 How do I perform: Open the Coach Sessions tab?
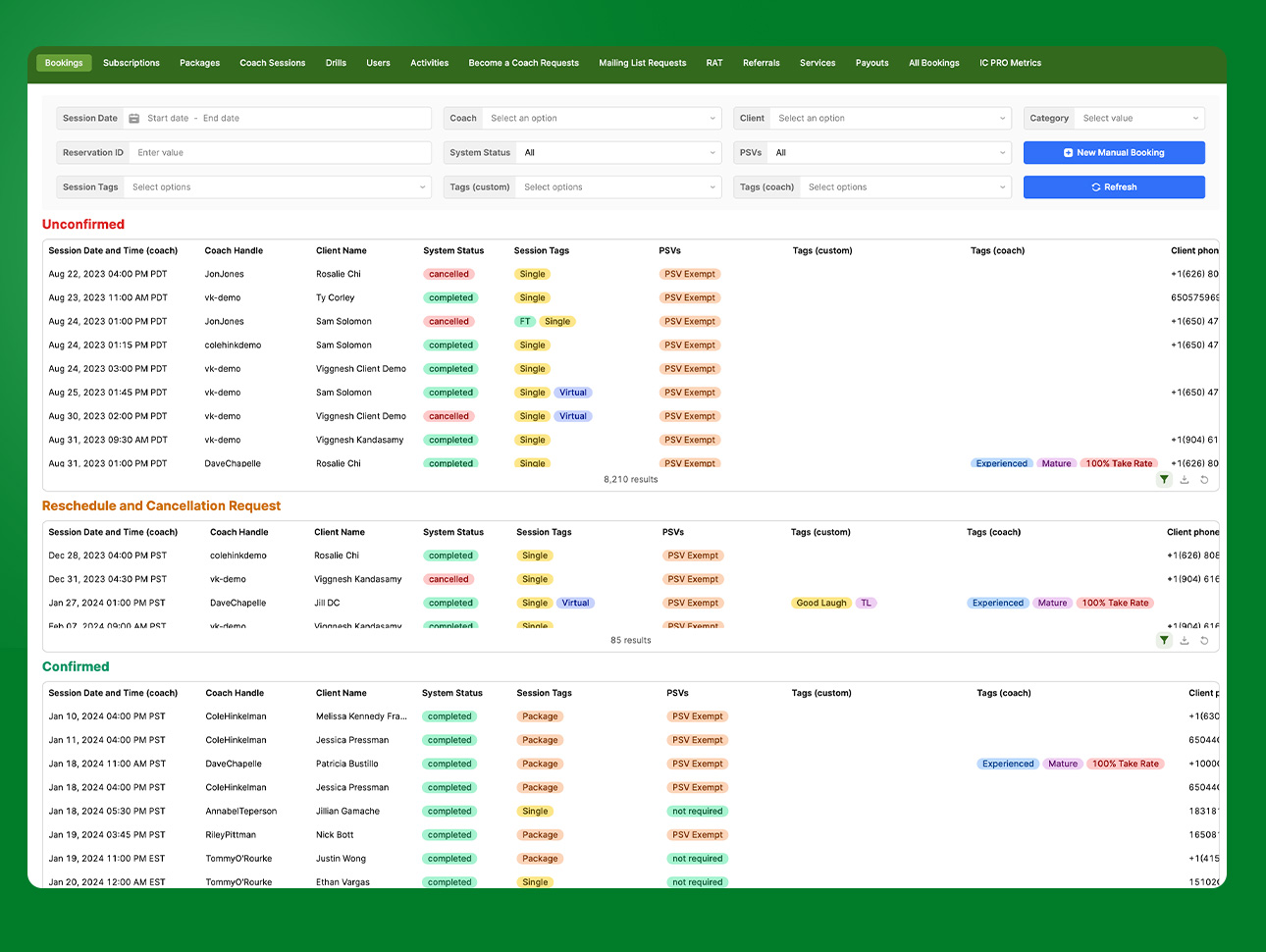coord(273,63)
